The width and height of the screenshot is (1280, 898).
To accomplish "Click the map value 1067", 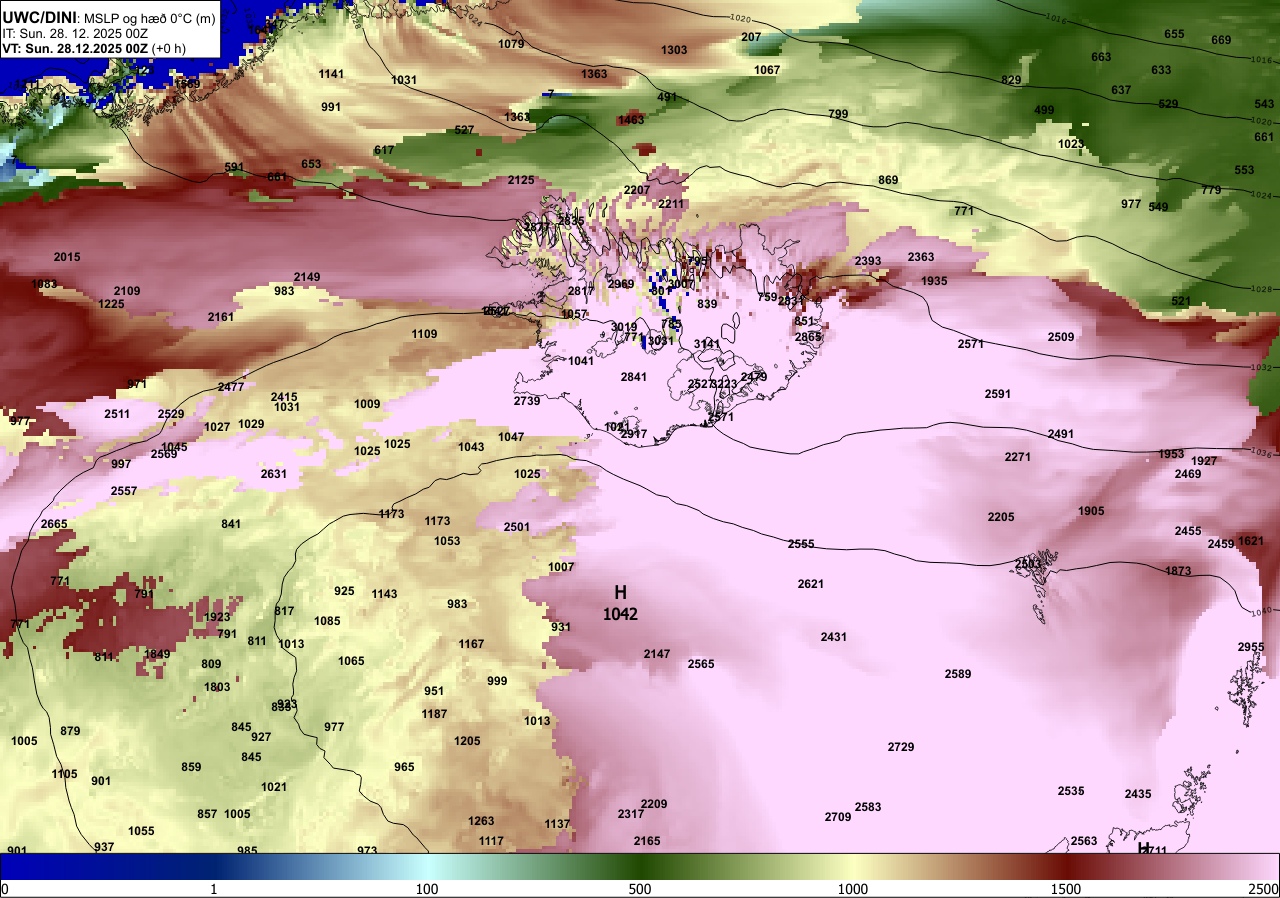I will coord(767,70).
